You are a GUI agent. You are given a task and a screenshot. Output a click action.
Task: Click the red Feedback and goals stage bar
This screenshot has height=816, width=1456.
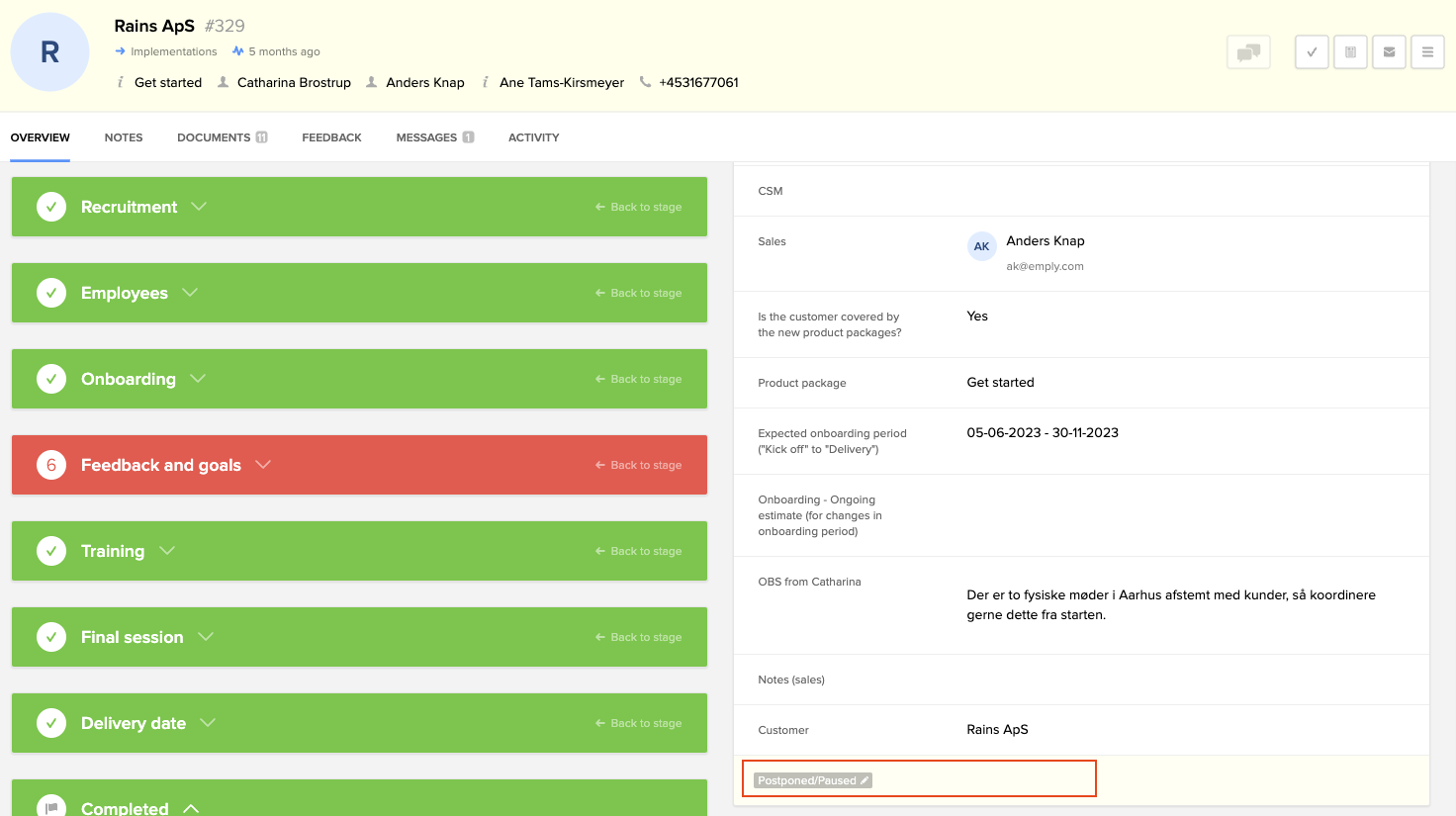(415, 465)
